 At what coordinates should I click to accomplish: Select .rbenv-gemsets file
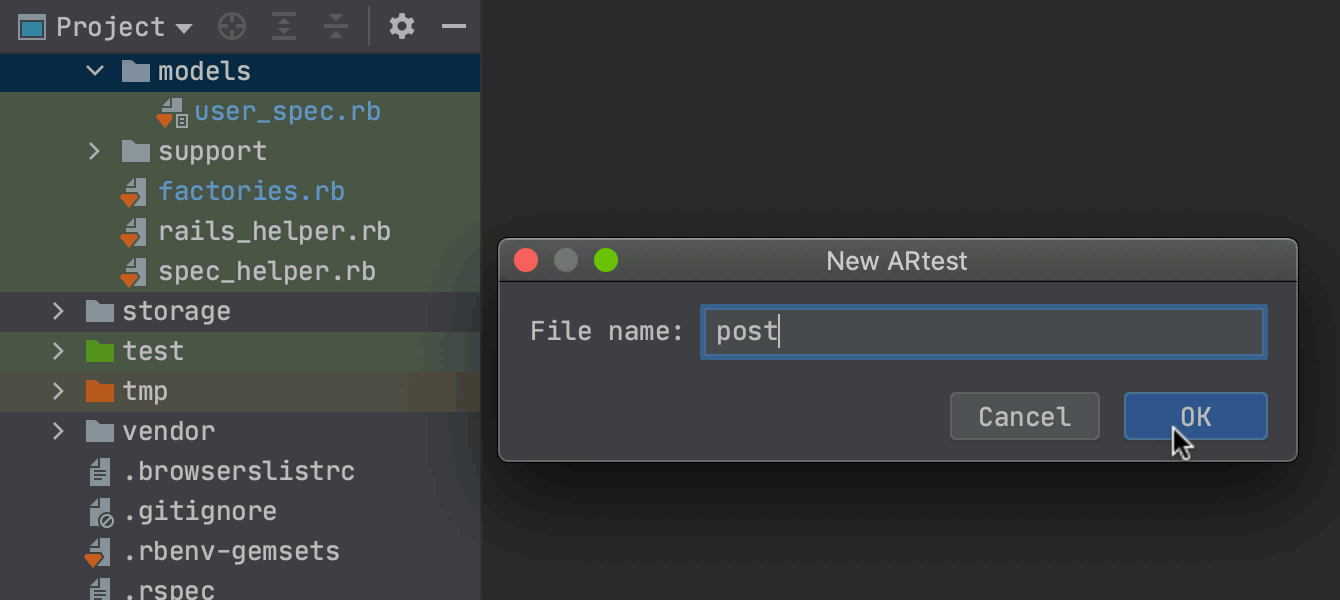pos(231,551)
